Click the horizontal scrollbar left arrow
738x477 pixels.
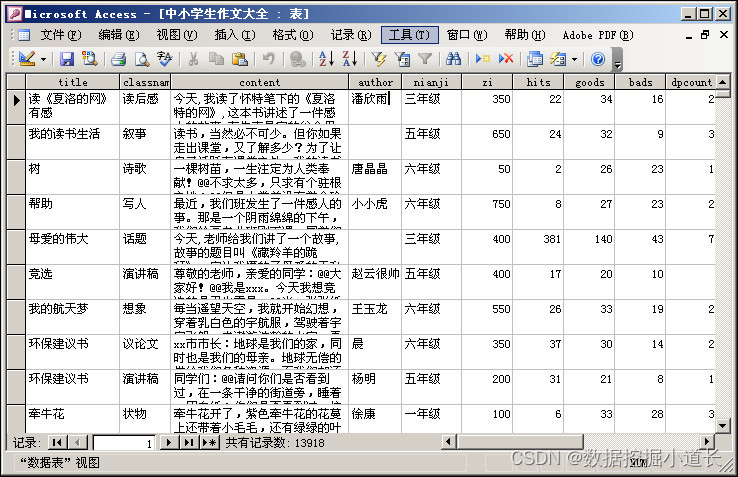448,442
